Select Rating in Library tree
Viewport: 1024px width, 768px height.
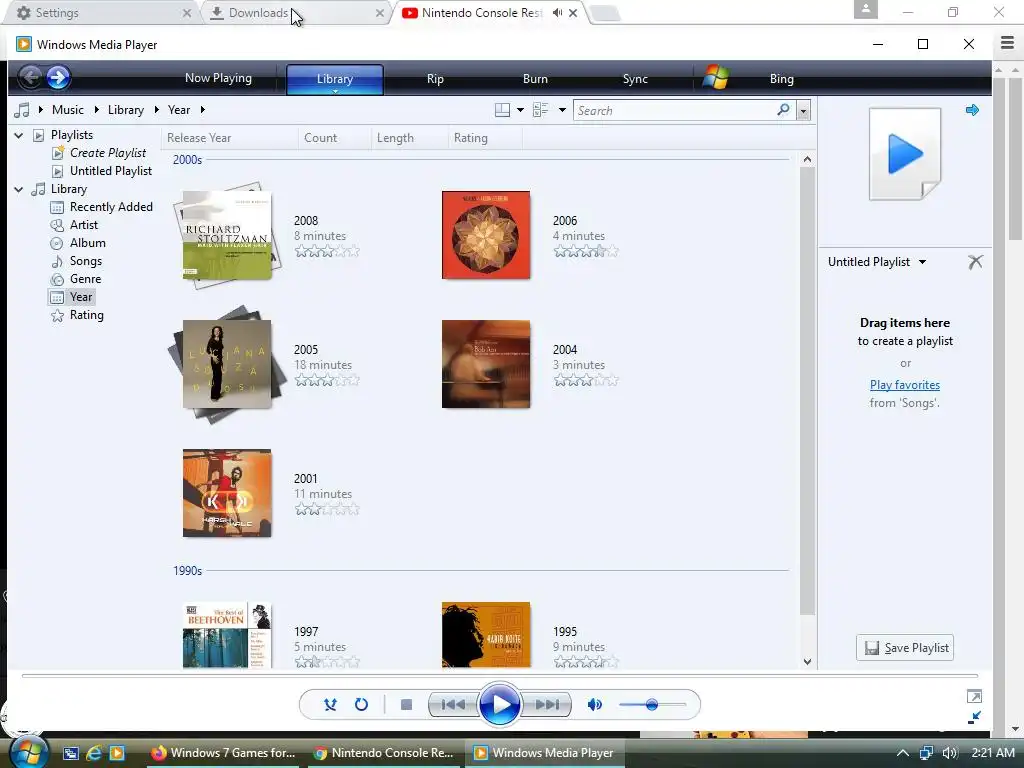pos(86,315)
